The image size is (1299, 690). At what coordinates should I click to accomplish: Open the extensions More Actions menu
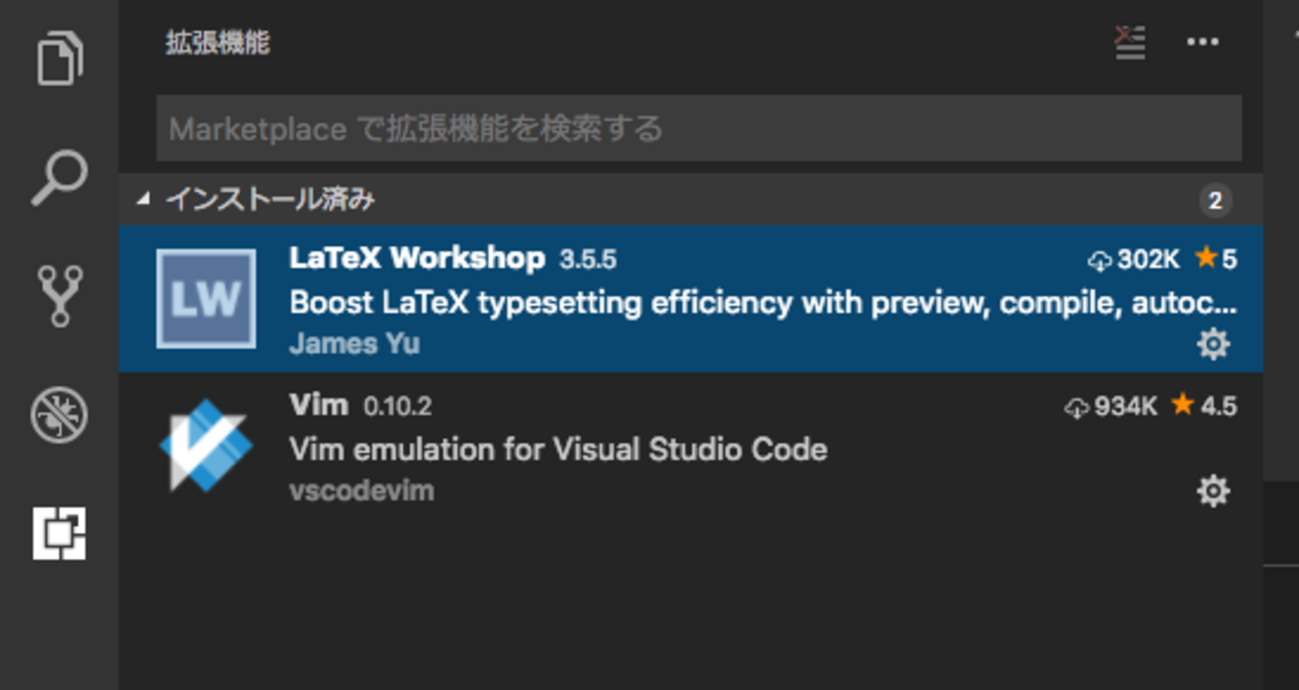(1202, 43)
